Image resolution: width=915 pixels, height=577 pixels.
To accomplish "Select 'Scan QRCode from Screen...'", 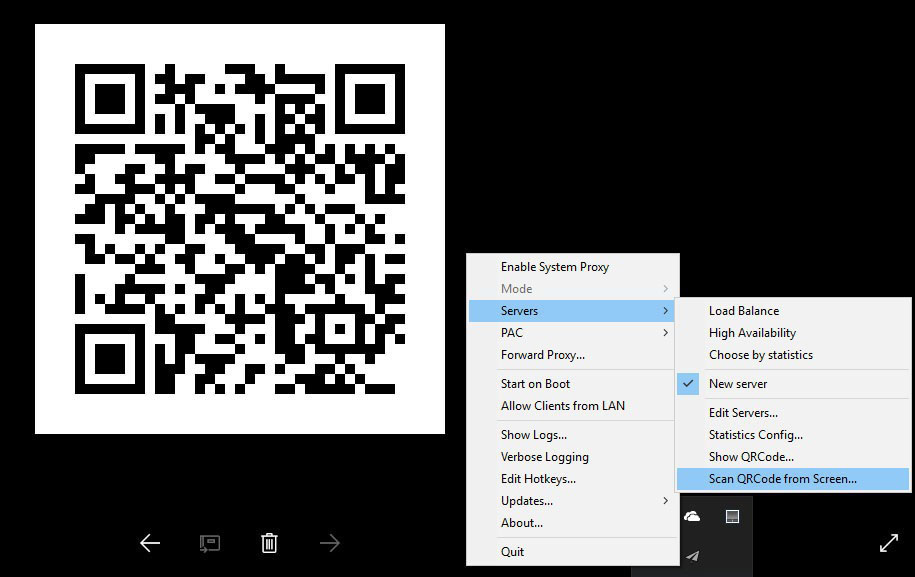I will coord(779,478).
